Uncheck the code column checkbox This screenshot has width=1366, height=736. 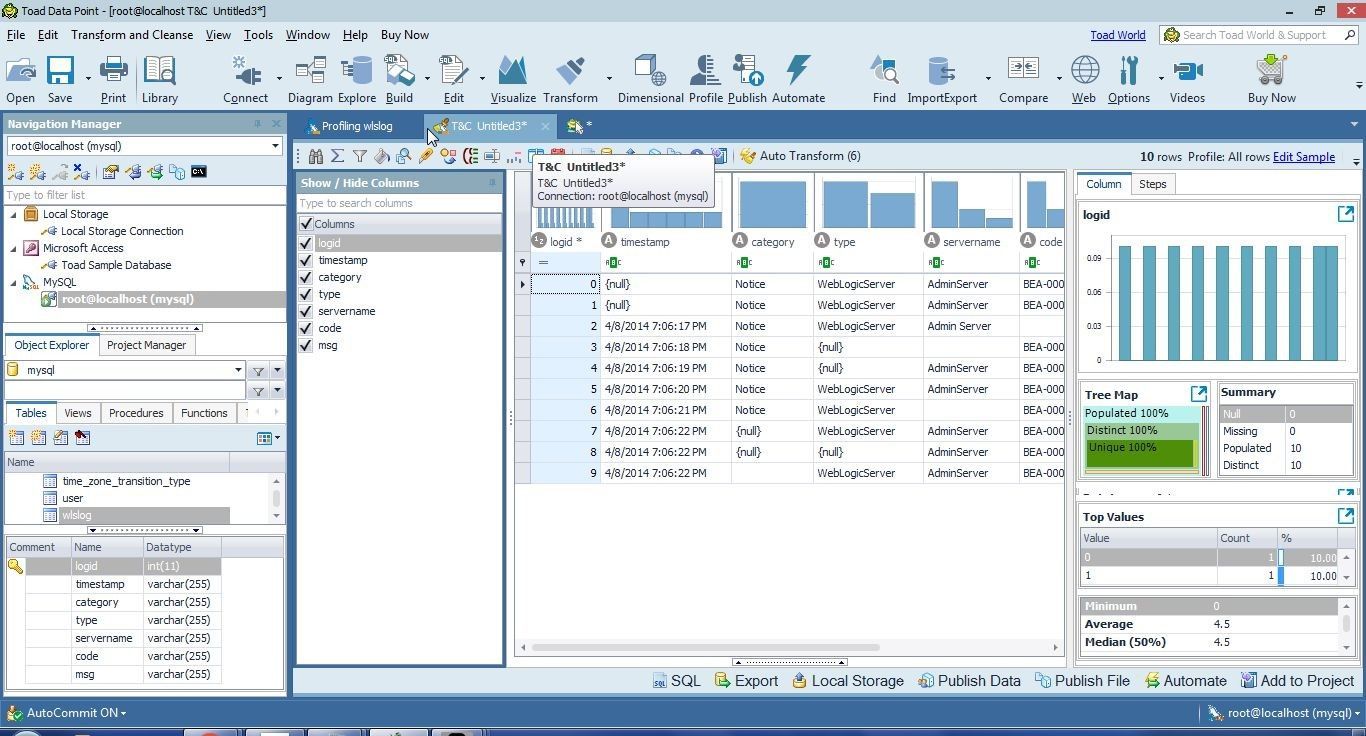306,328
